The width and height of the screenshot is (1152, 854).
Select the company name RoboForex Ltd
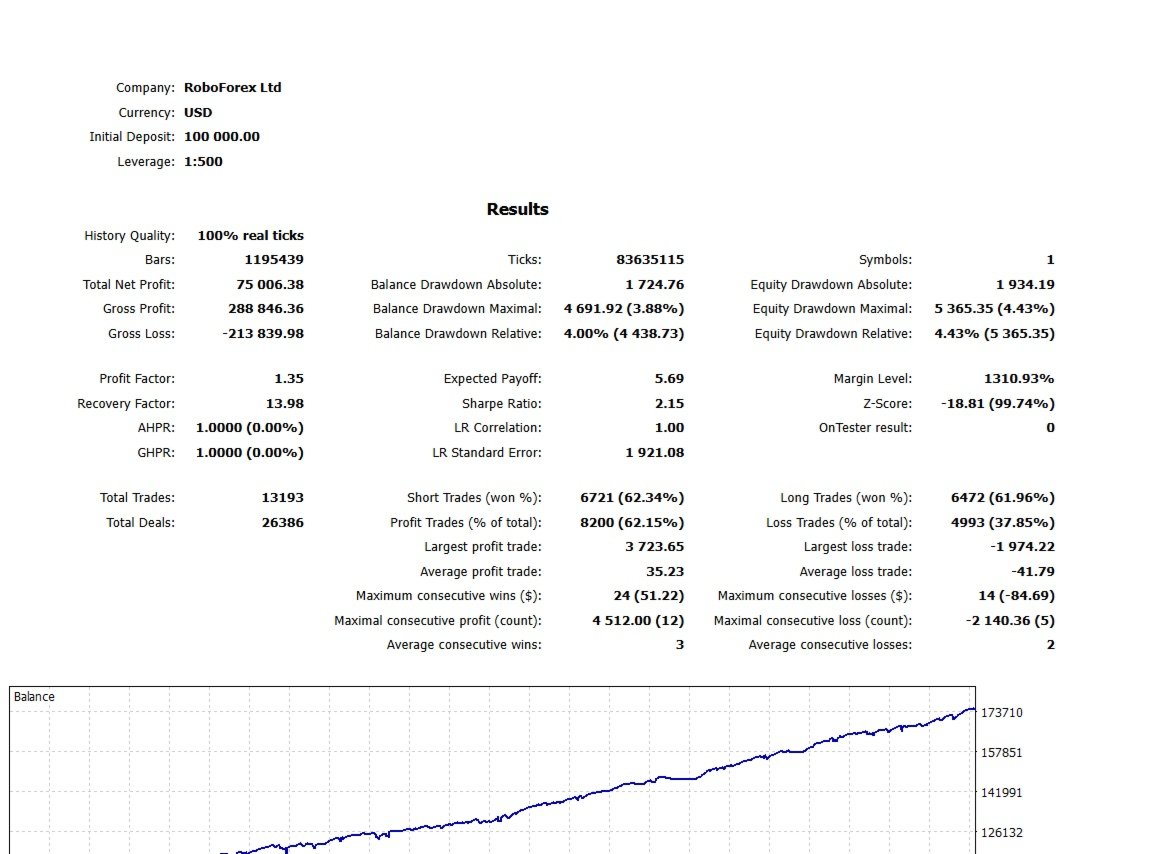[232, 87]
